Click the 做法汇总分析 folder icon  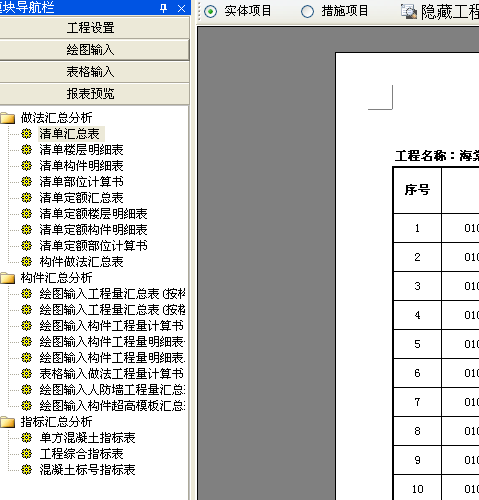tap(8, 118)
